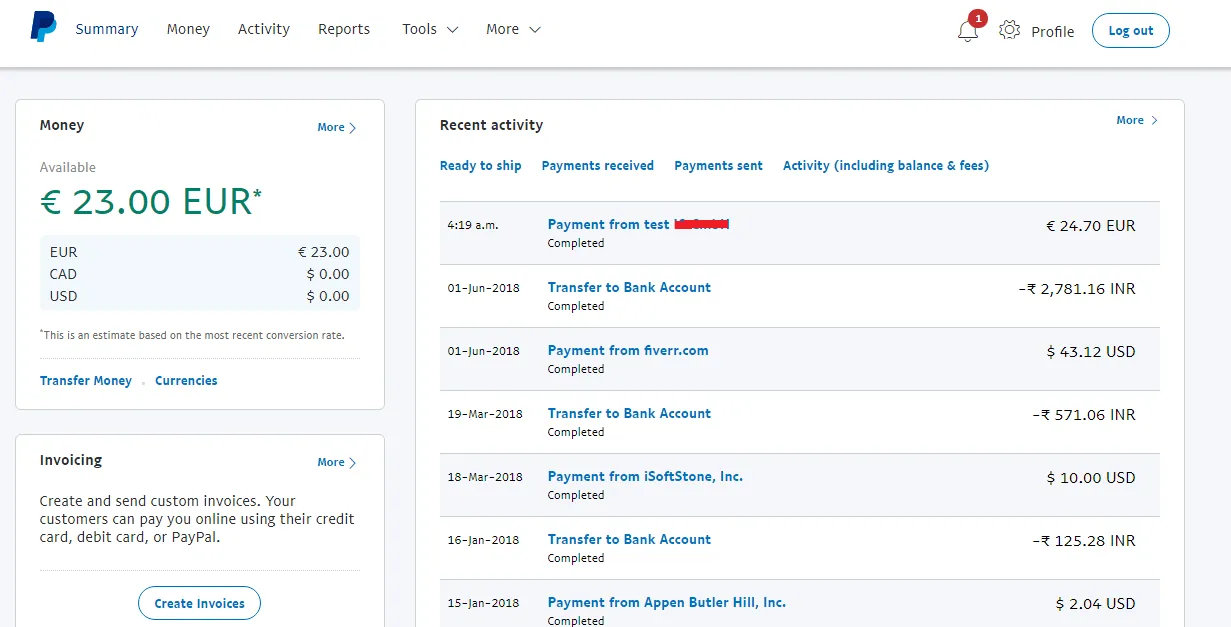Open 16-Jan-2018 Transfer to Bank Account
1231x627 pixels.
(x=629, y=539)
